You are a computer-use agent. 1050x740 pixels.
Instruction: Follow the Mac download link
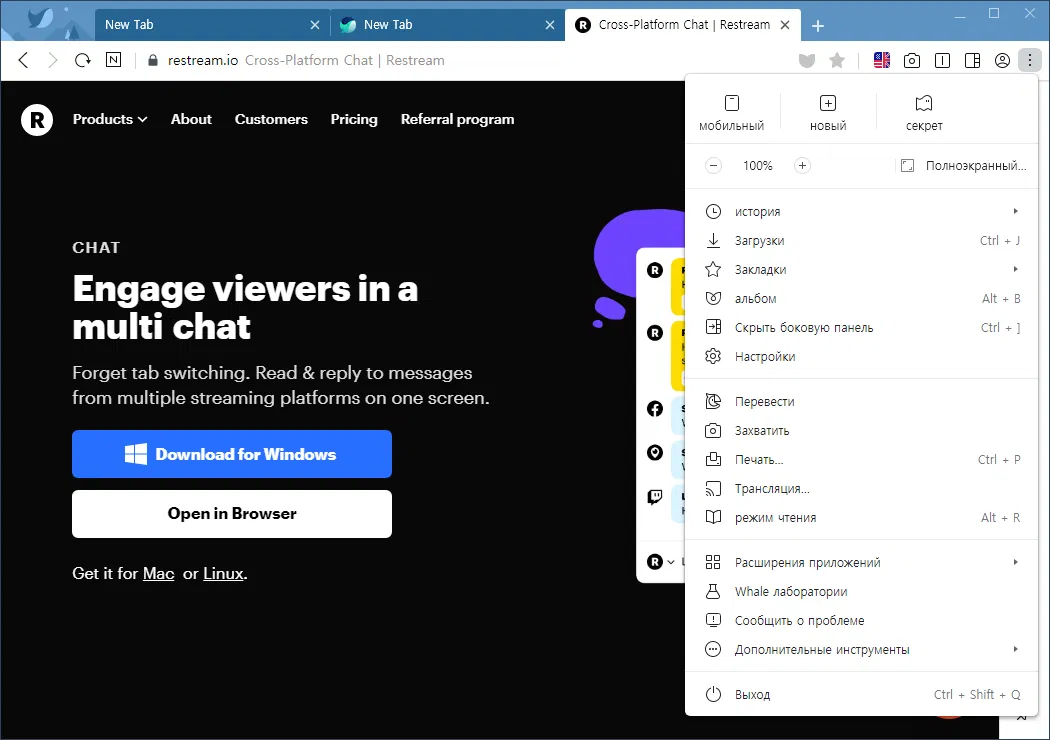159,574
